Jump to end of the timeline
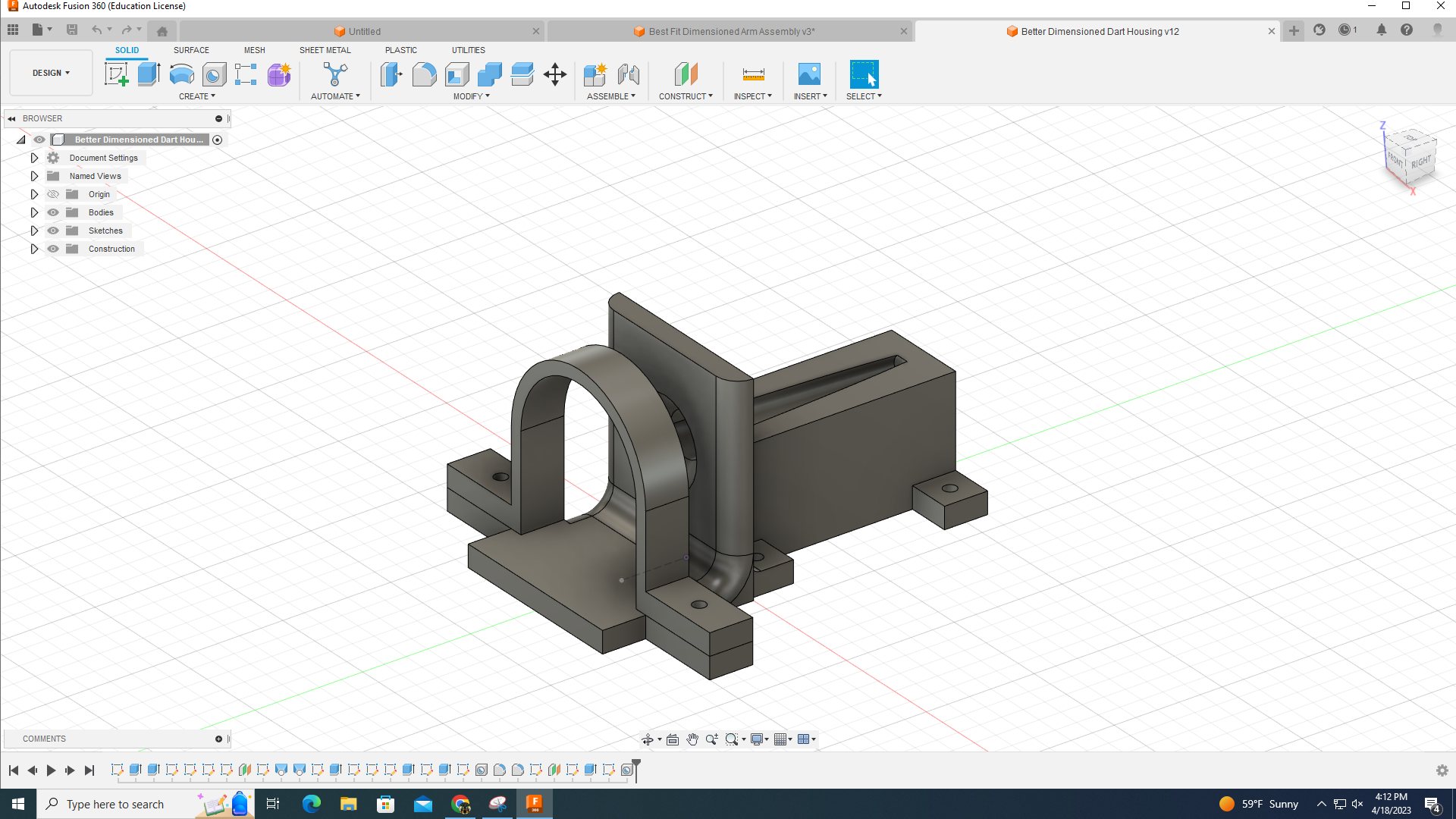This screenshot has width=1456, height=819. pyautogui.click(x=89, y=770)
